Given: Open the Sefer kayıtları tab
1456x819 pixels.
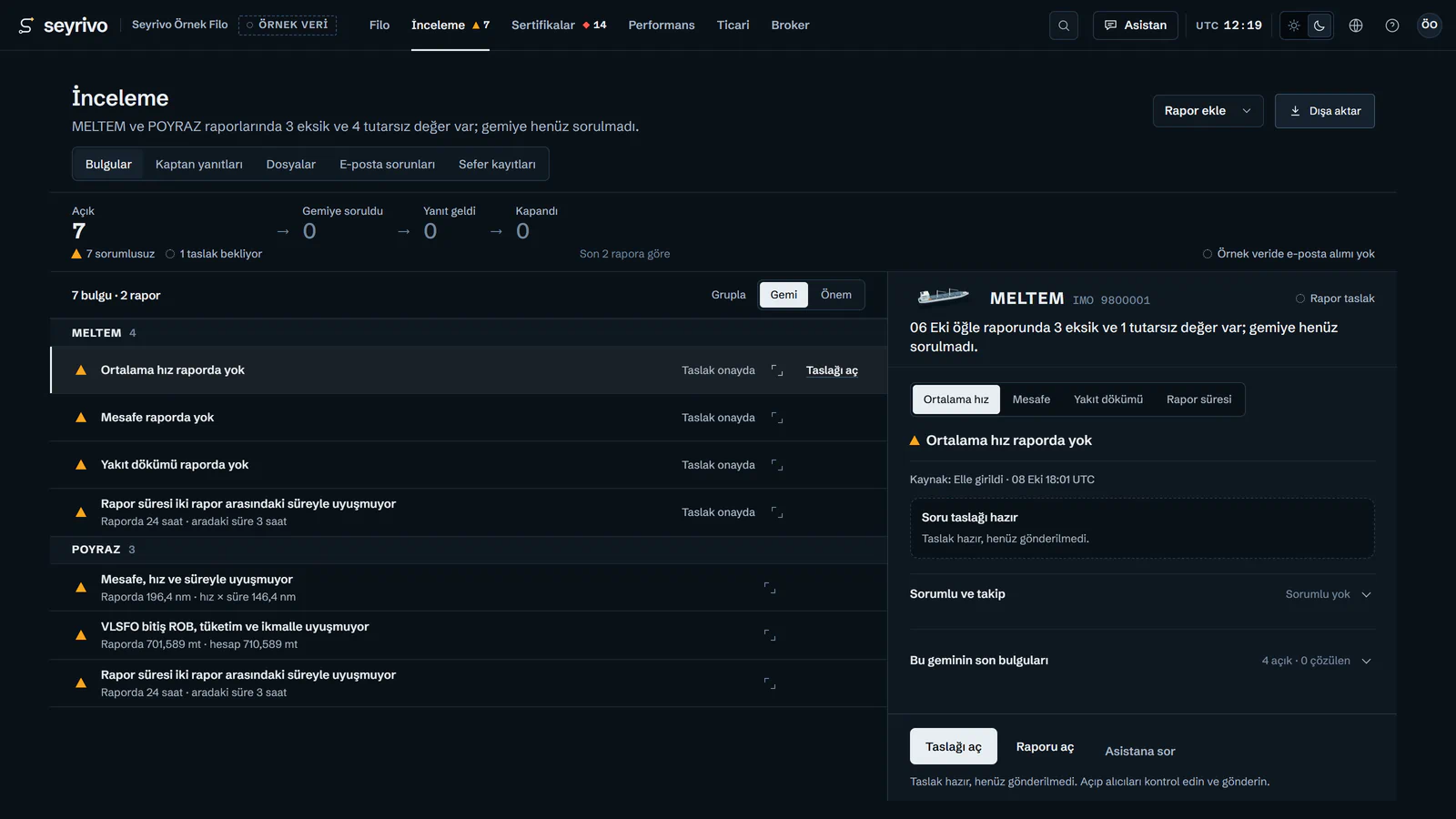Looking at the screenshot, I should 497,165.
